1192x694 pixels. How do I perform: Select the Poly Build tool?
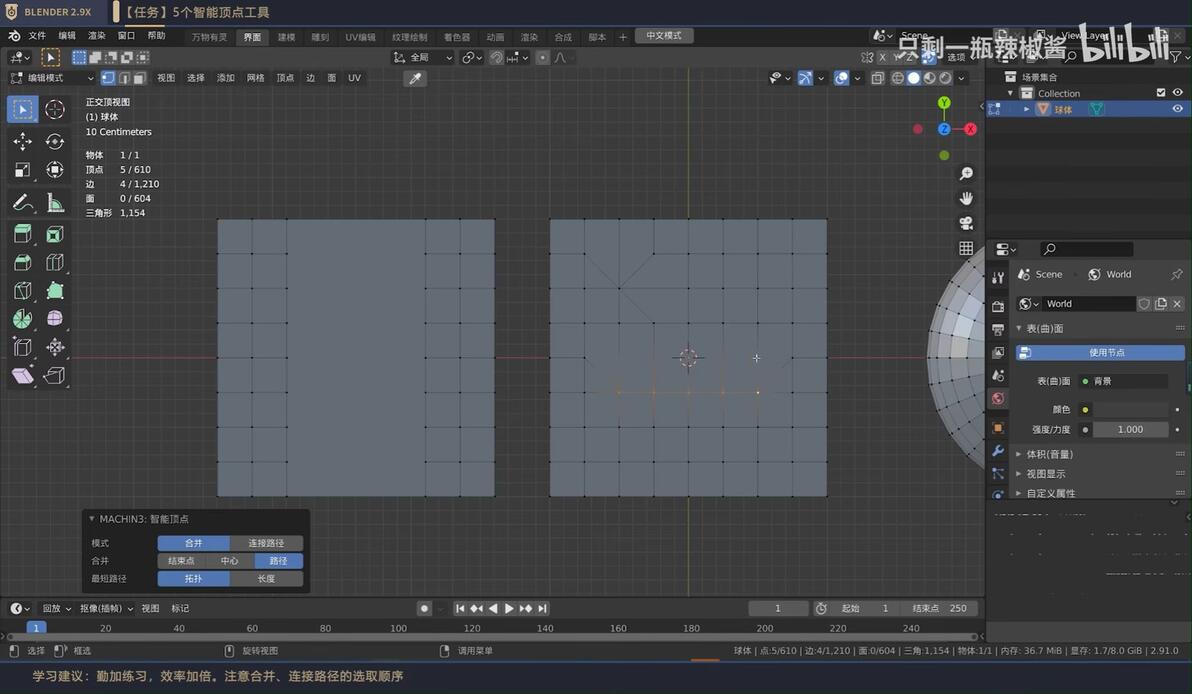click(x=55, y=290)
